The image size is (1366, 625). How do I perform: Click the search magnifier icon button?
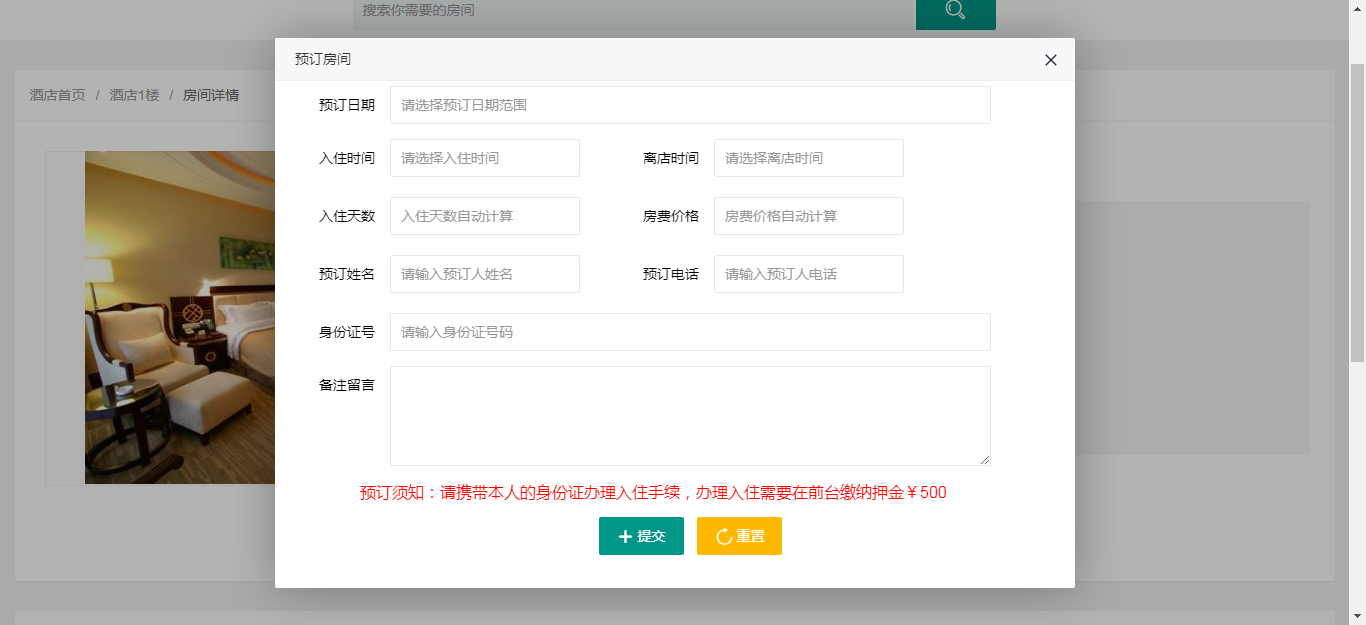[x=955, y=12]
